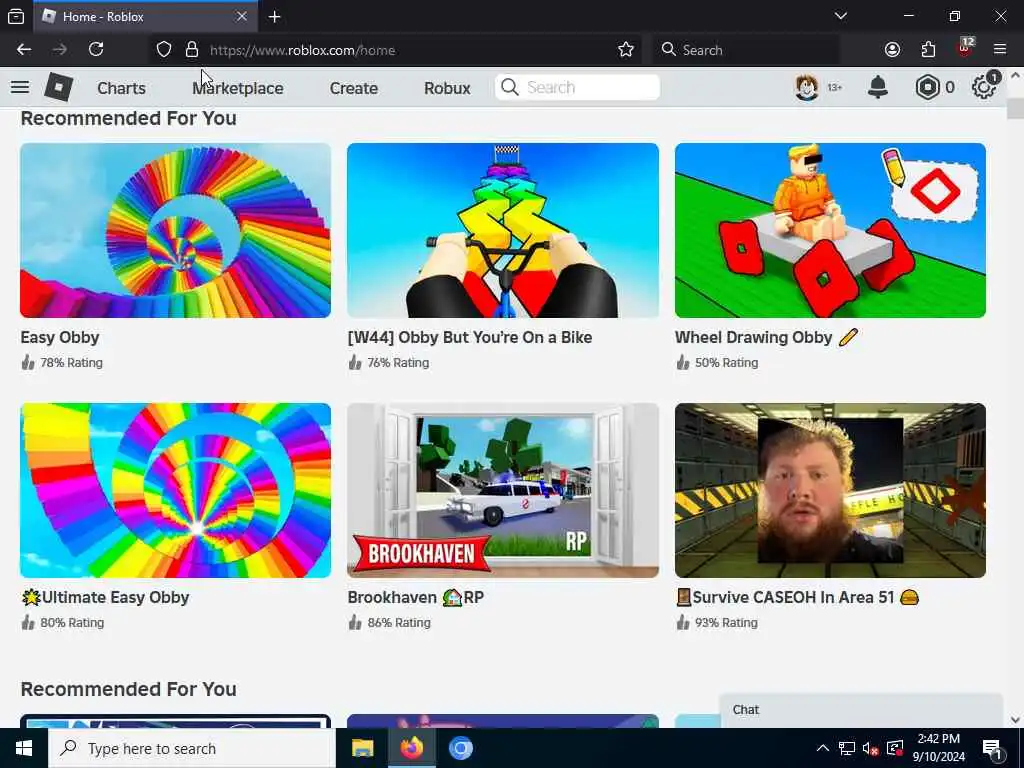Open the Roblox notifications bell
This screenshot has height=768, width=1024.
[878, 87]
